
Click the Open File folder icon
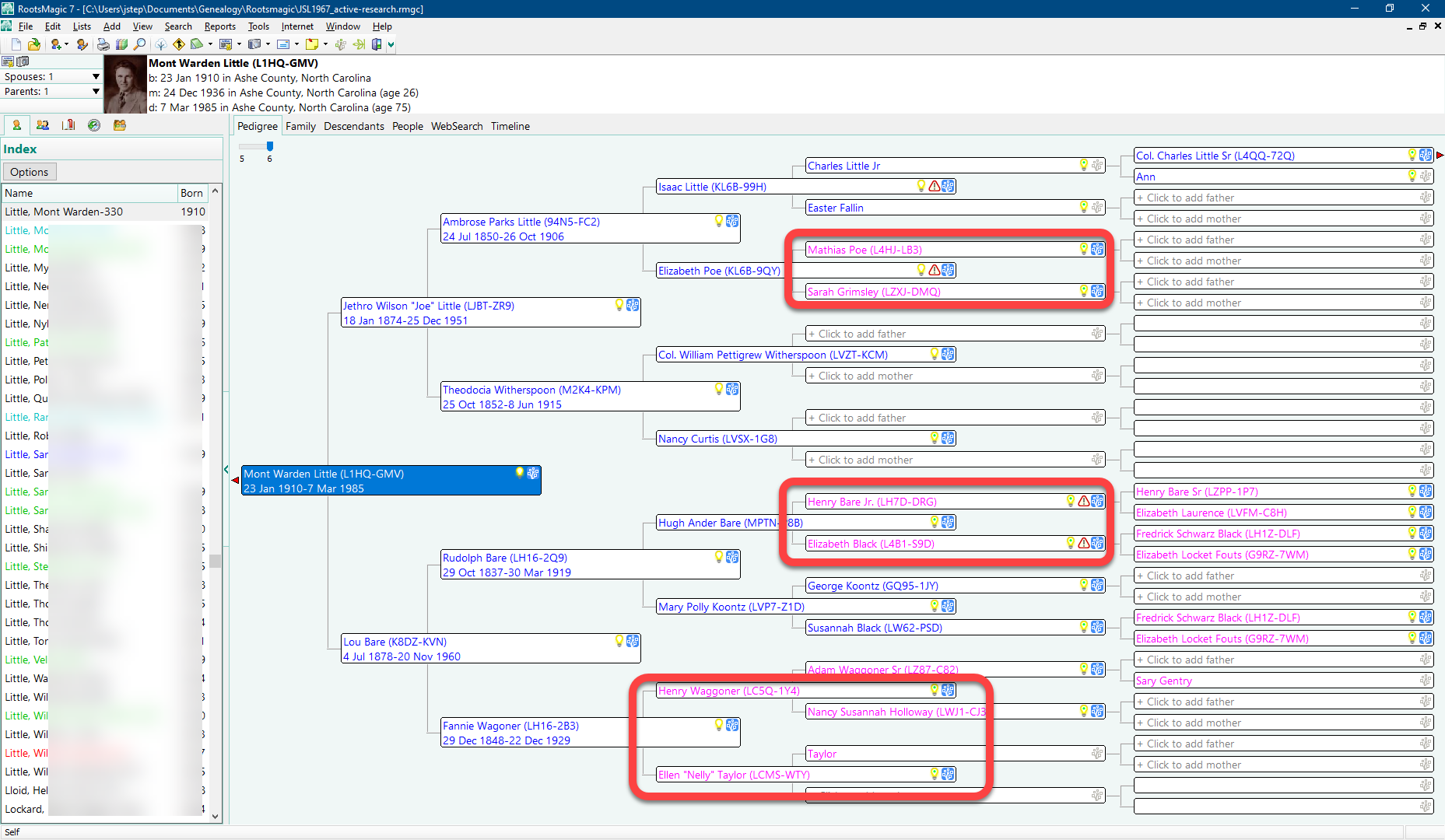33,44
